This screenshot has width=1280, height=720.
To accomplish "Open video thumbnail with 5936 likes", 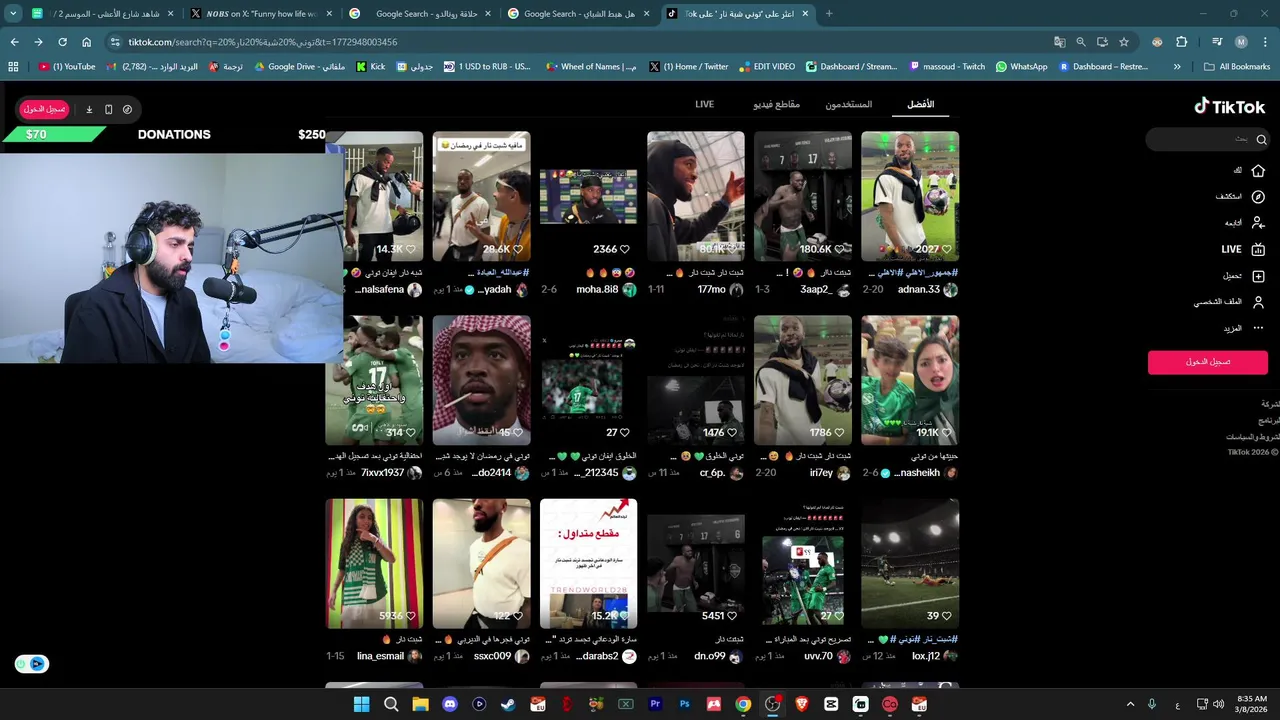I will [x=375, y=564].
